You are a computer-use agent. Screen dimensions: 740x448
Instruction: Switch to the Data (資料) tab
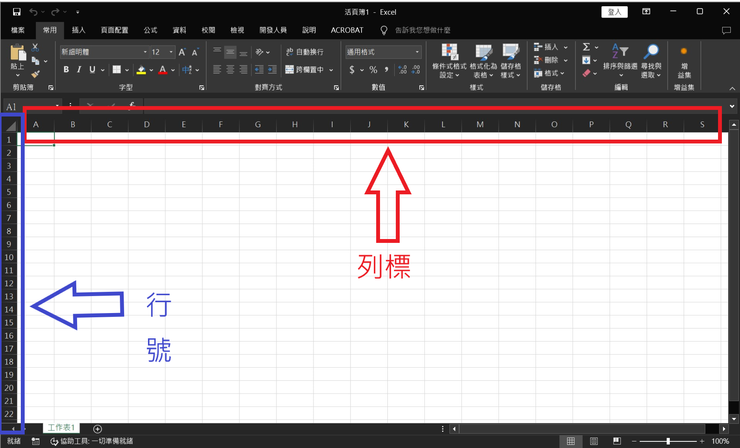pyautogui.click(x=179, y=30)
